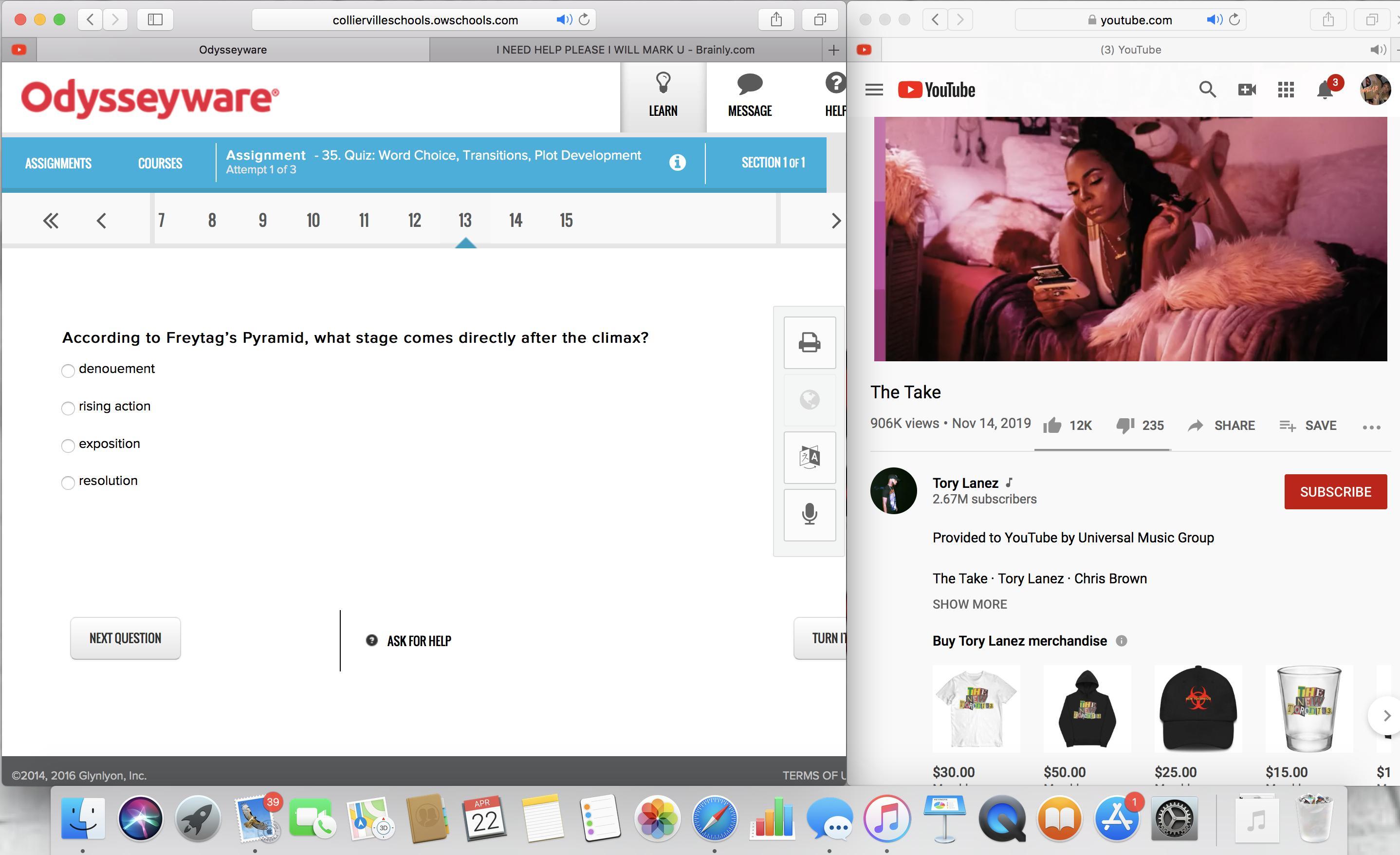Viewport: 1400px width, 855px height.
Task: Choose the rising action radio button
Action: coord(68,408)
